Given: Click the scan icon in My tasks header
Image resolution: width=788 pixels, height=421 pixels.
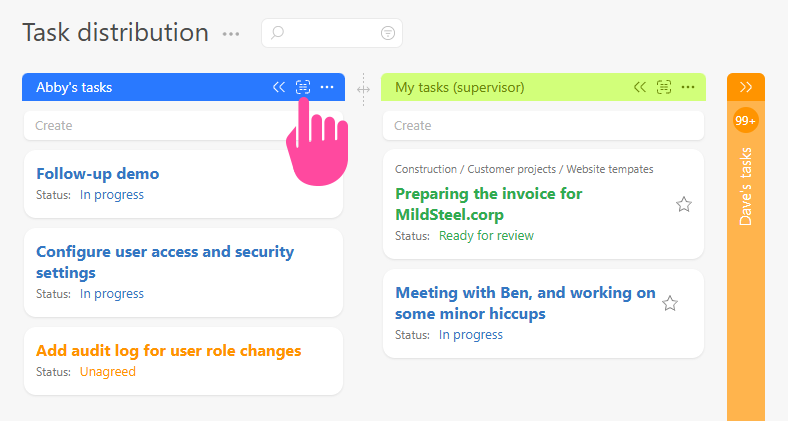Looking at the screenshot, I should click(x=664, y=87).
